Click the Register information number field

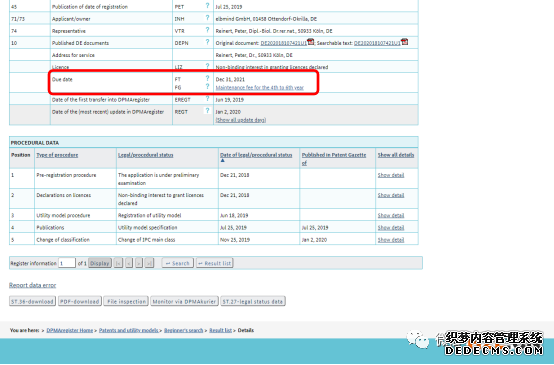point(67,263)
